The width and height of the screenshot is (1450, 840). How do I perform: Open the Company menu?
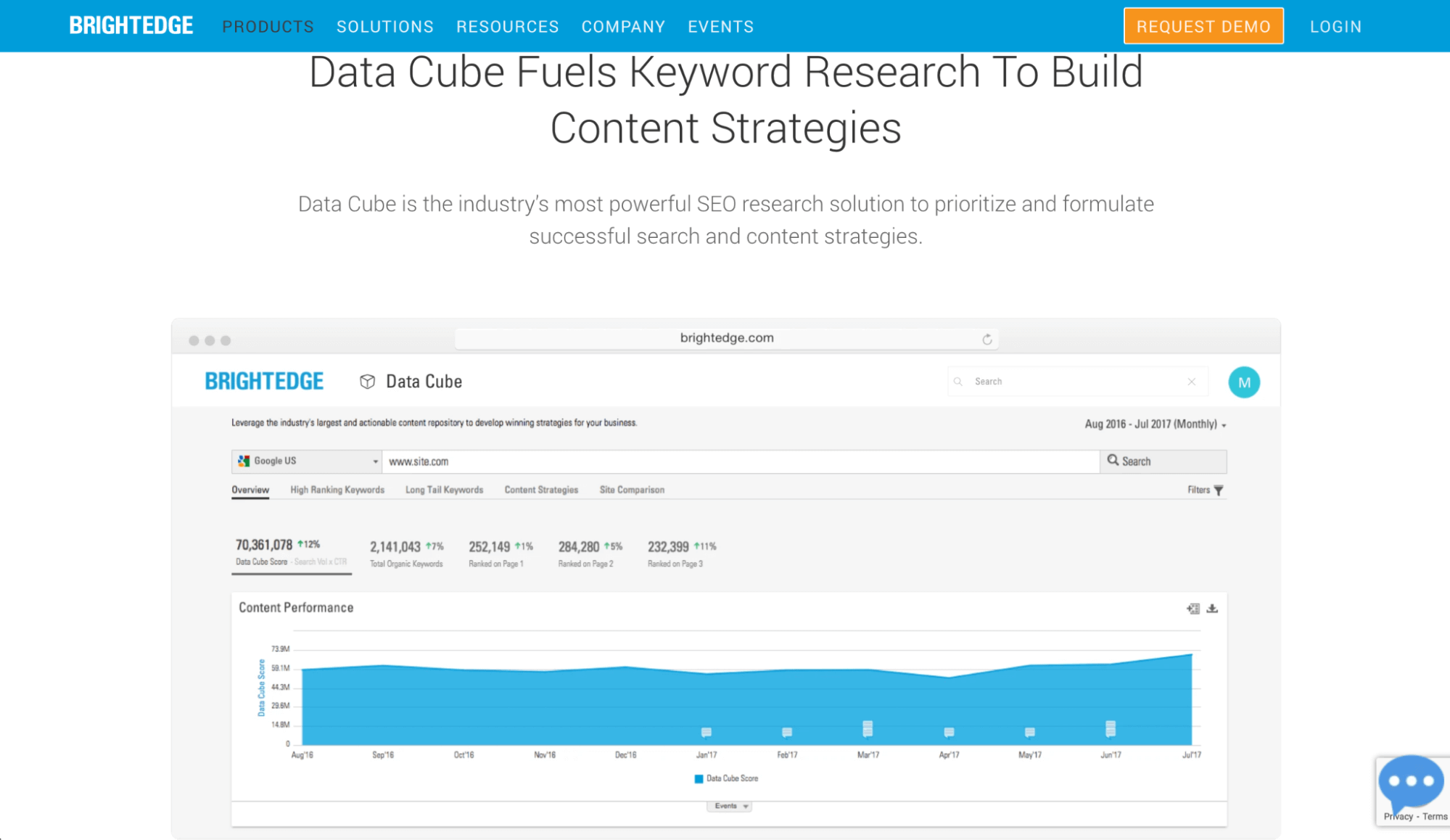(x=623, y=27)
